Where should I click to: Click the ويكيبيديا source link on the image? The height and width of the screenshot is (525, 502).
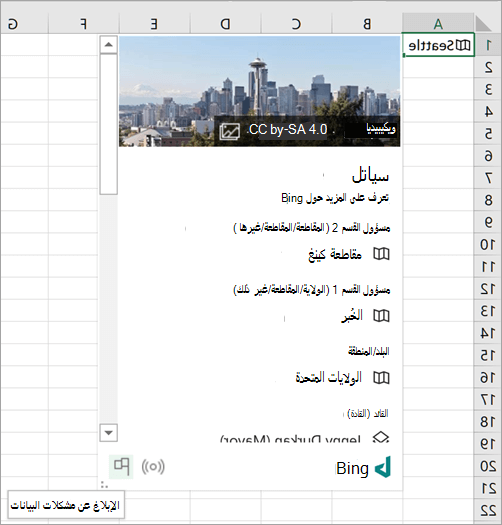pyautogui.click(x=381, y=129)
